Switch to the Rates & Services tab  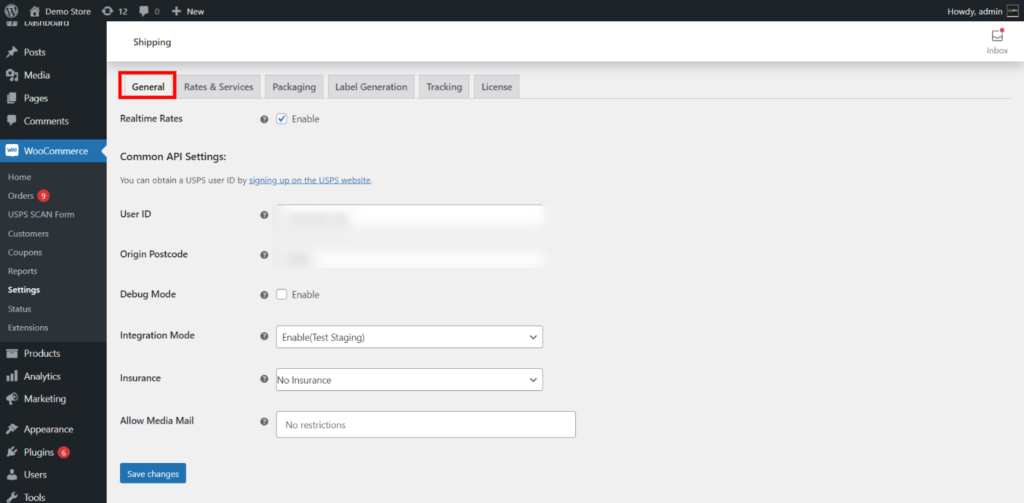[x=218, y=87]
